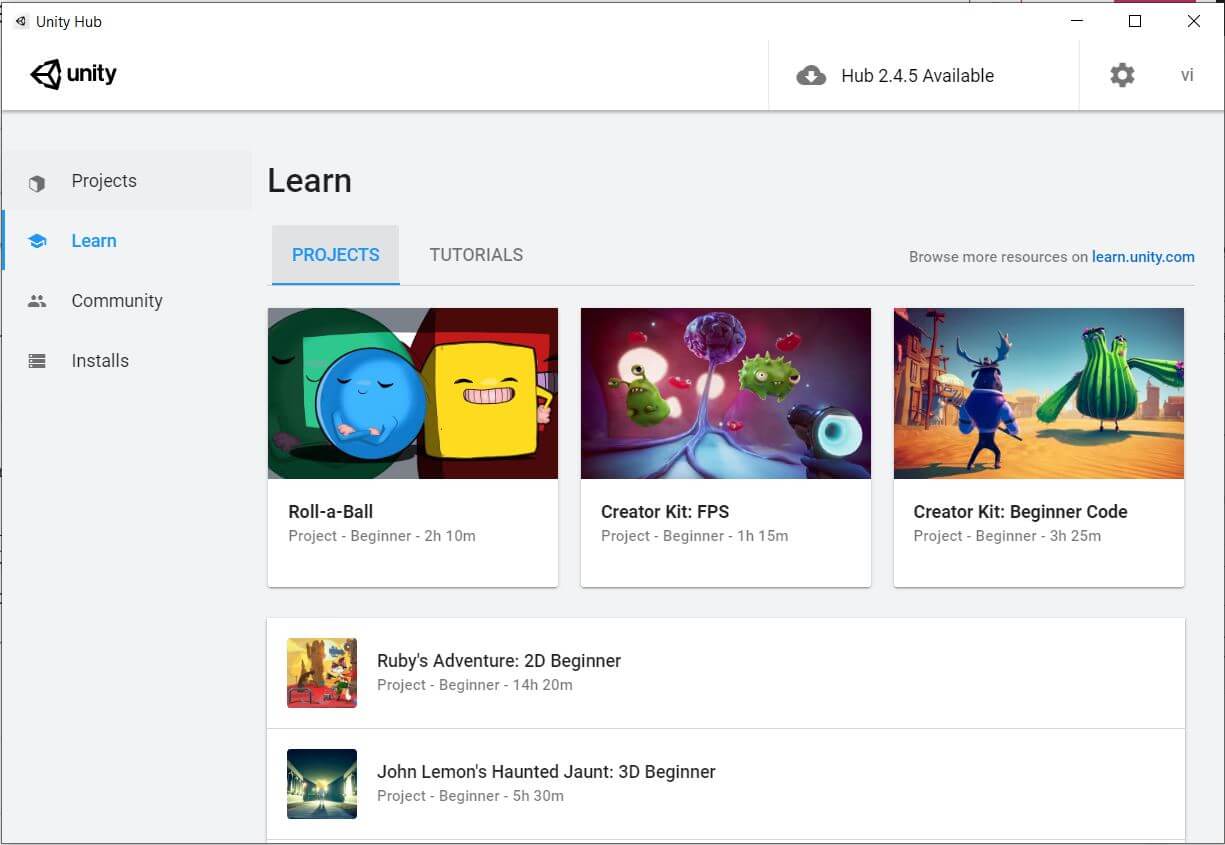
Task: Switch to the PROJECTS tab
Action: click(336, 255)
